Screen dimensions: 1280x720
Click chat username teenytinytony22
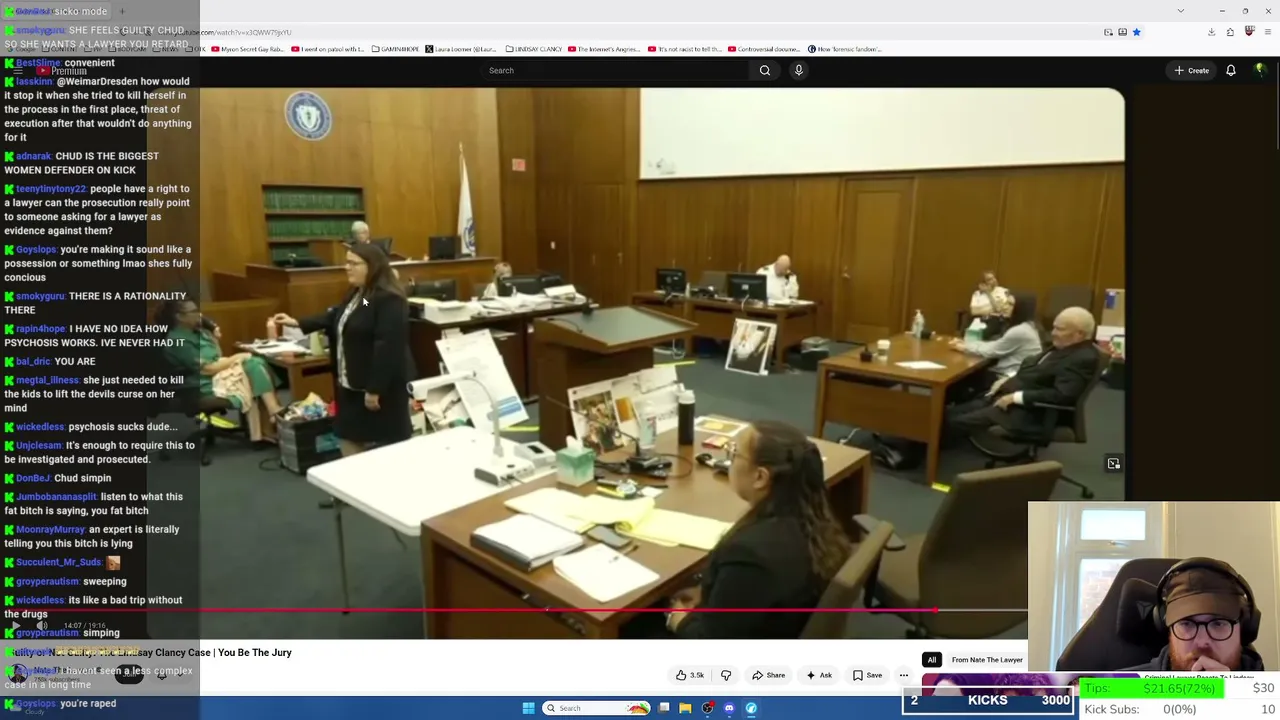click(51, 189)
